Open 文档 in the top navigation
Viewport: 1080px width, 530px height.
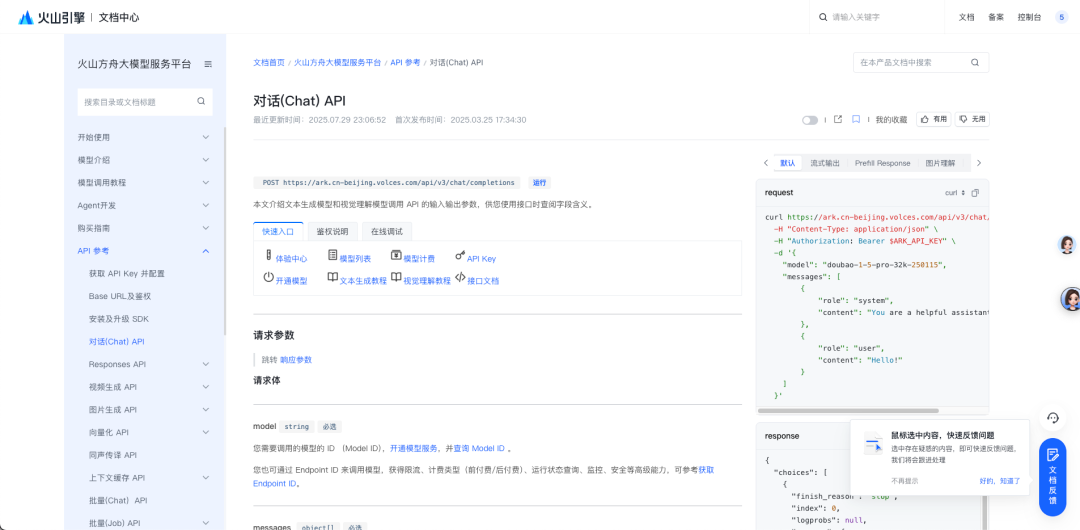click(966, 17)
